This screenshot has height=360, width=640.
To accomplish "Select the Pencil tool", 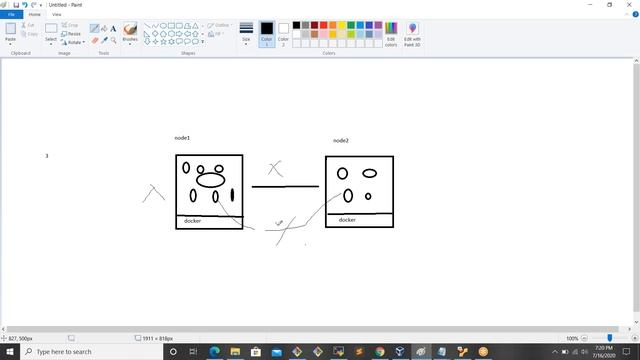I will tap(94, 28).
